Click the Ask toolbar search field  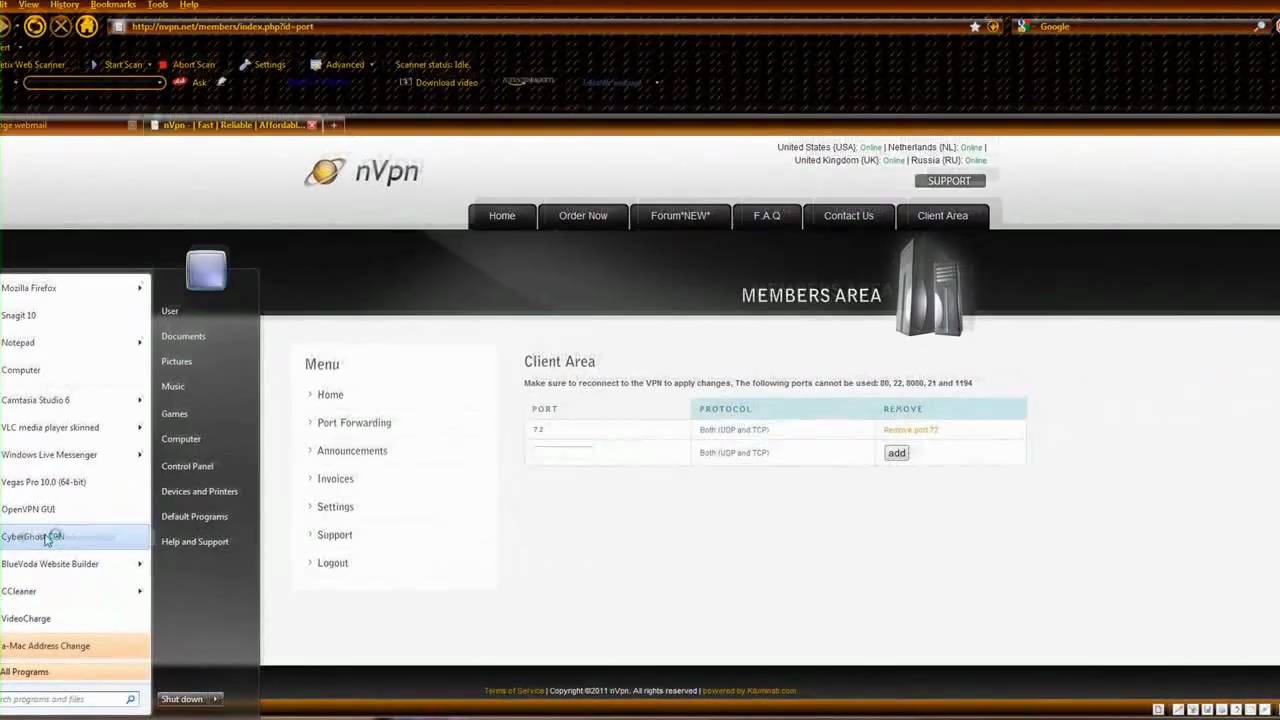tap(94, 83)
